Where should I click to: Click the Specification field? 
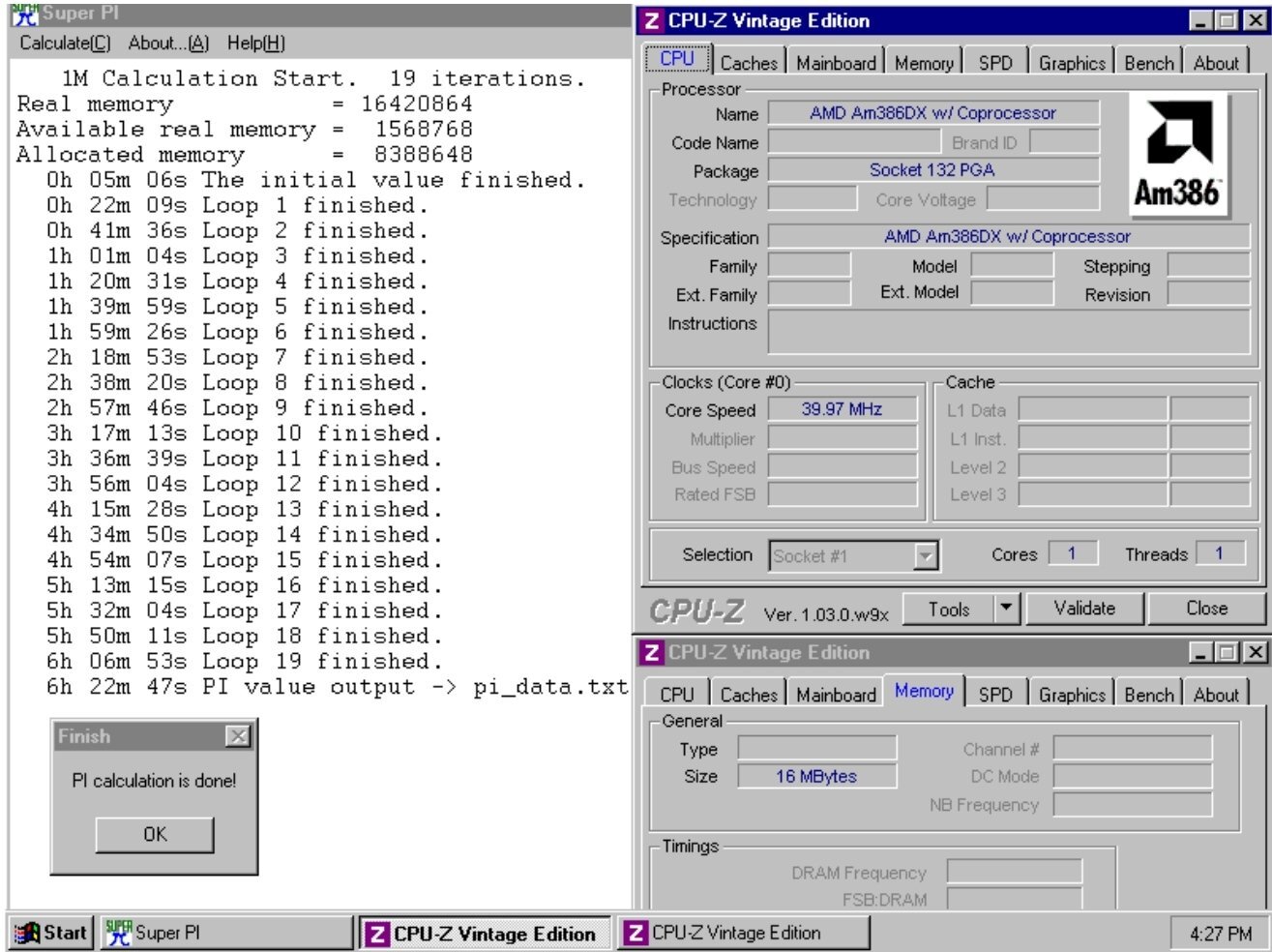[x=1008, y=237]
